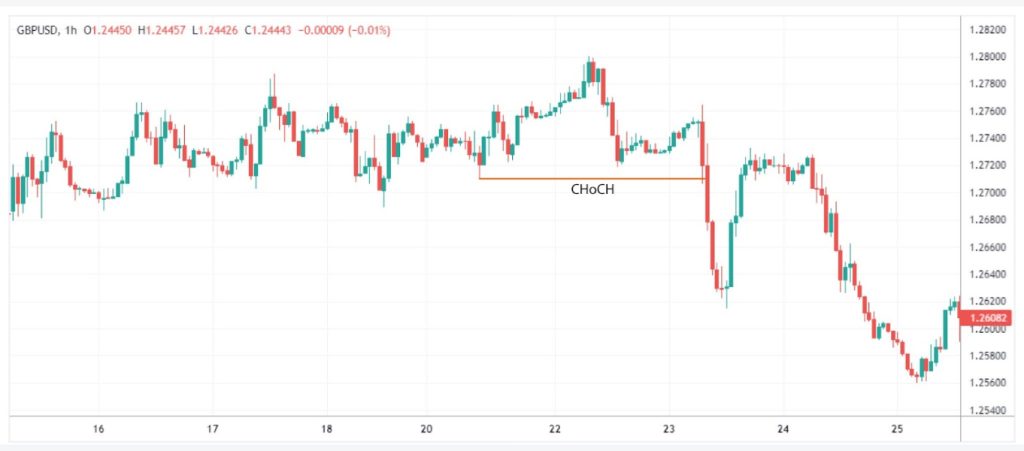Image resolution: width=1024 pixels, height=451 pixels.
Task: Select the CHoCH text annotation
Action: [x=592, y=190]
